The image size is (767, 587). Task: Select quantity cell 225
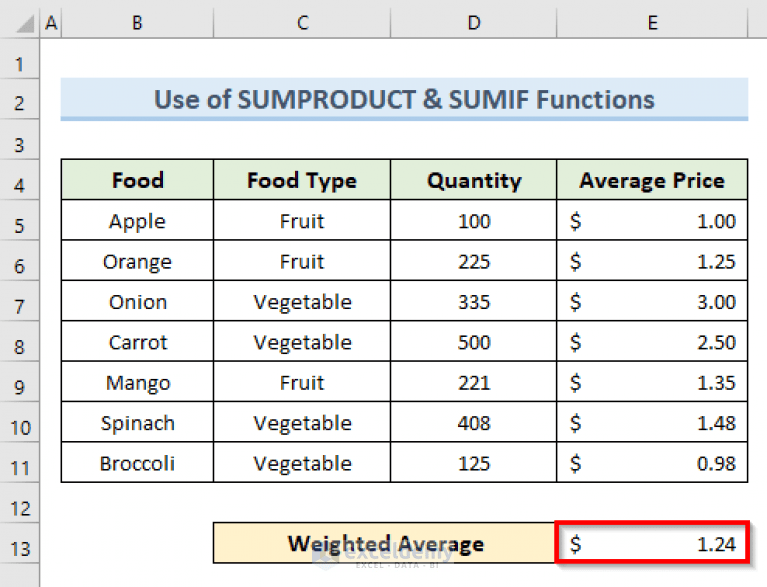pos(474,261)
